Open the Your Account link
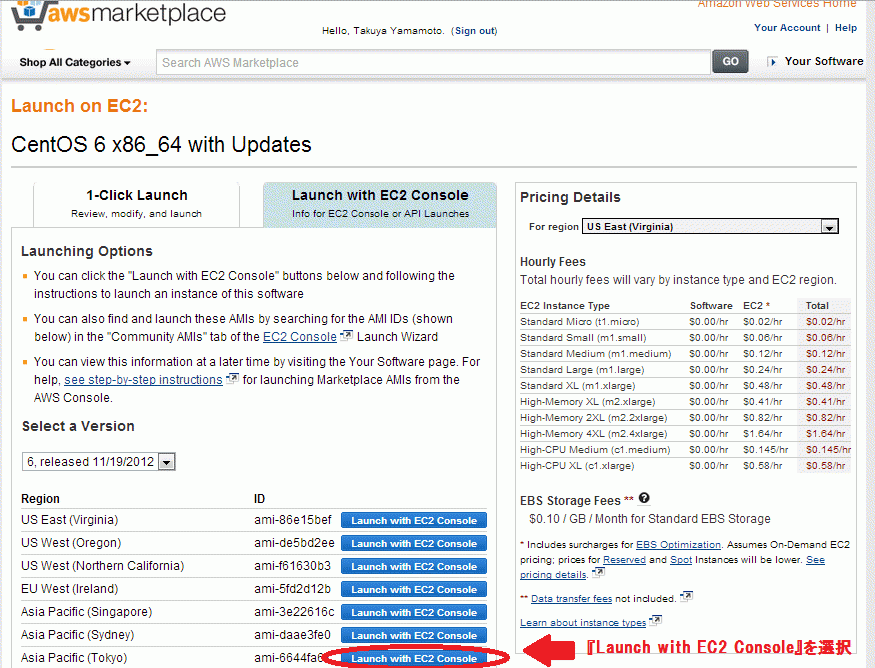 [x=787, y=28]
